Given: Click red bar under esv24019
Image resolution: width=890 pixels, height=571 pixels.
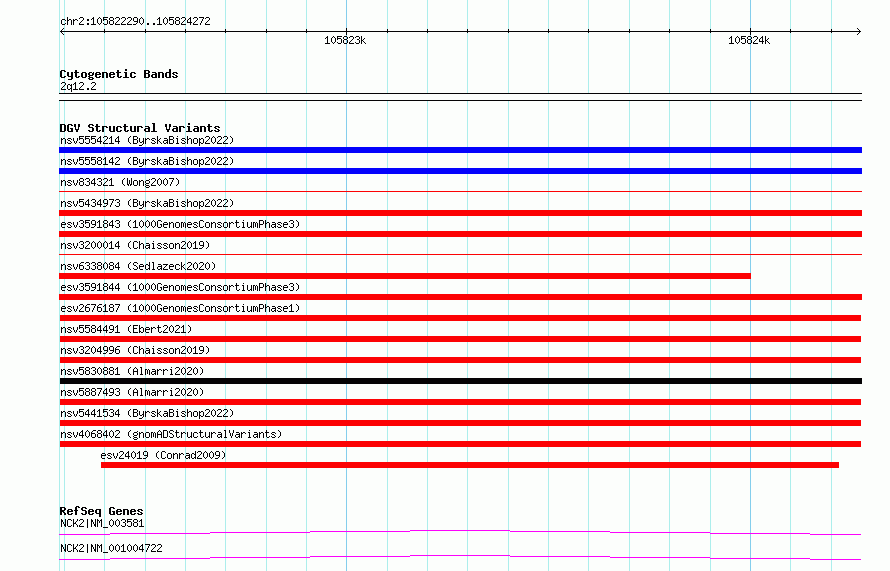Looking at the screenshot, I should (470, 465).
